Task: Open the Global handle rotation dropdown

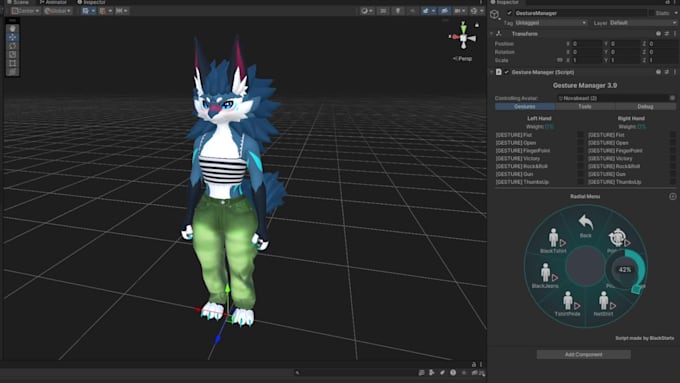Action: pos(58,11)
